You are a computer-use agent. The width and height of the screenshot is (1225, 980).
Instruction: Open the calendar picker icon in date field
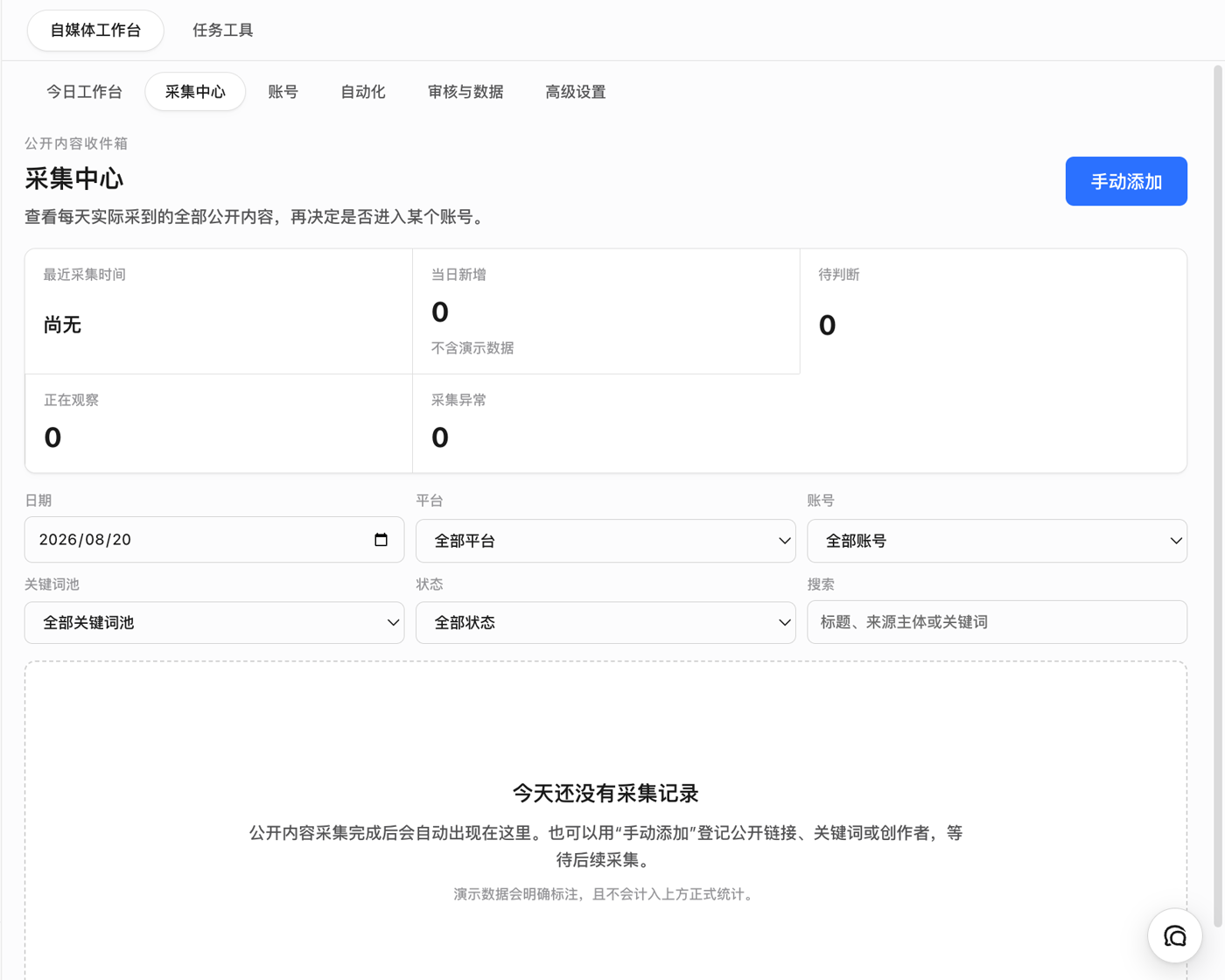(381, 540)
